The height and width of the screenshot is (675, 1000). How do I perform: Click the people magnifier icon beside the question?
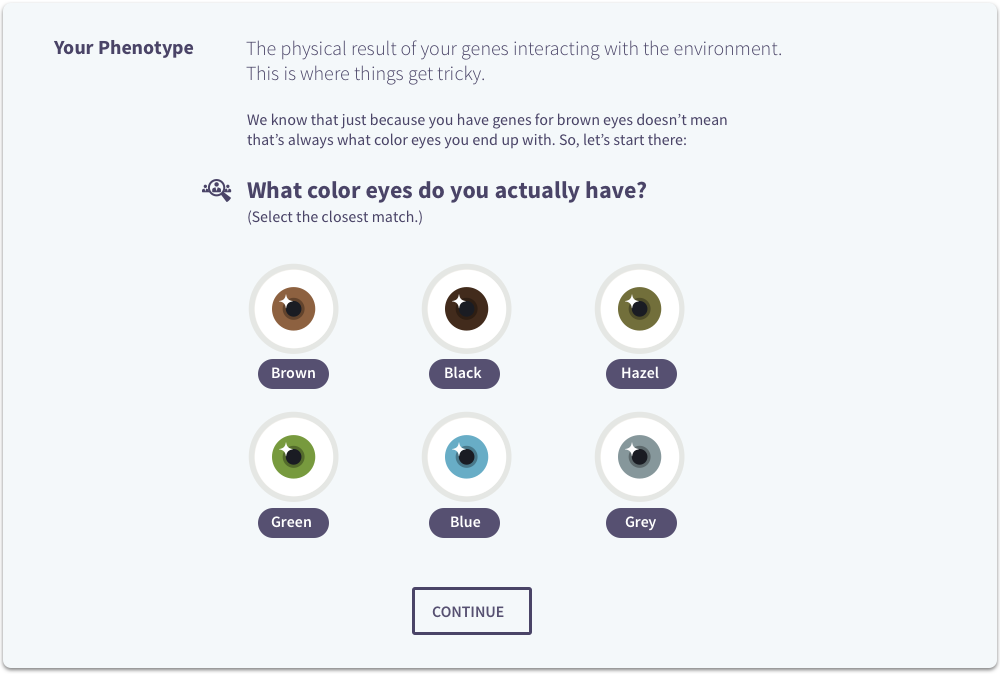(217, 190)
